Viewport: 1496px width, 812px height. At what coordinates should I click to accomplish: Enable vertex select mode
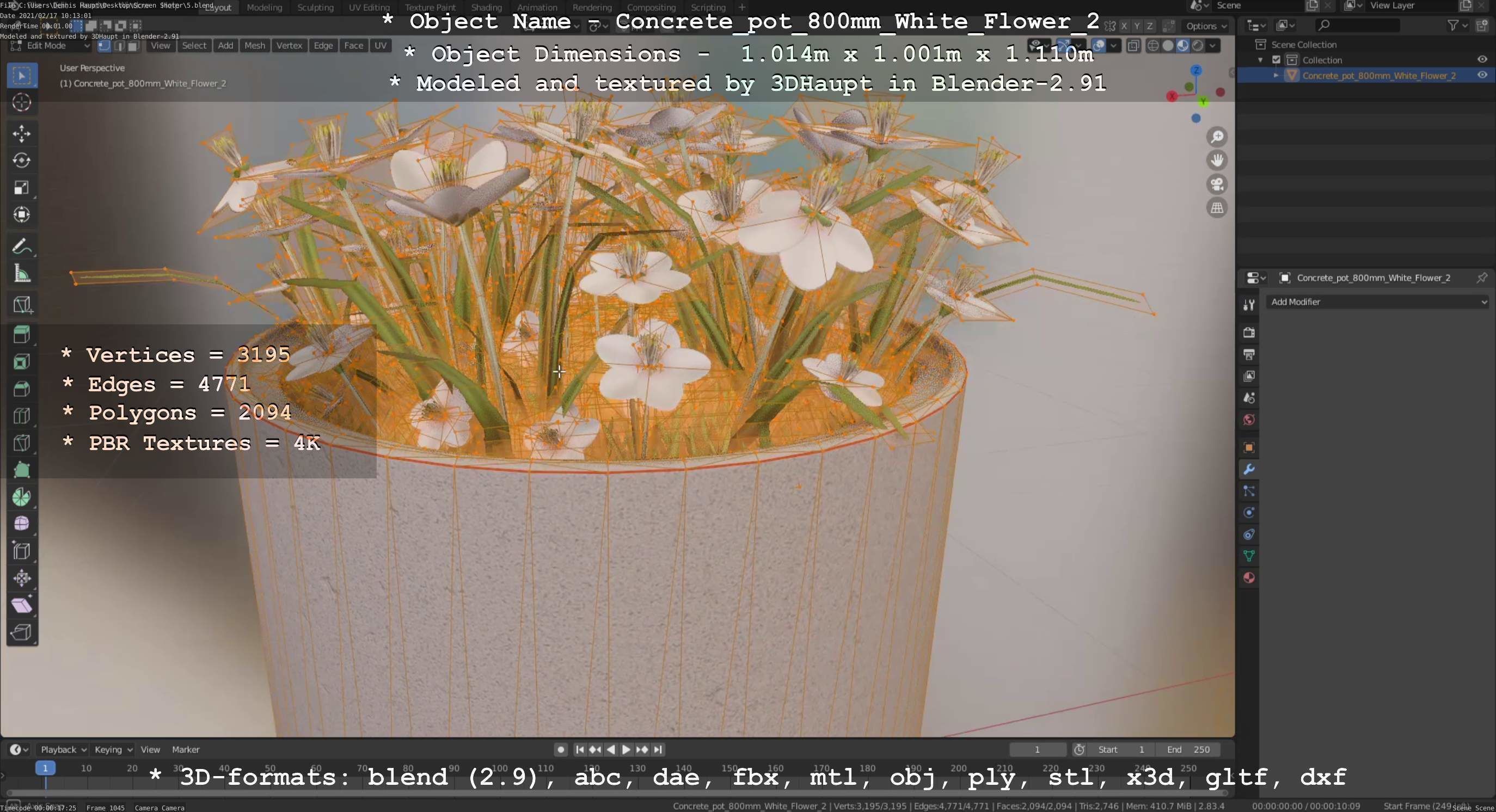(104, 46)
